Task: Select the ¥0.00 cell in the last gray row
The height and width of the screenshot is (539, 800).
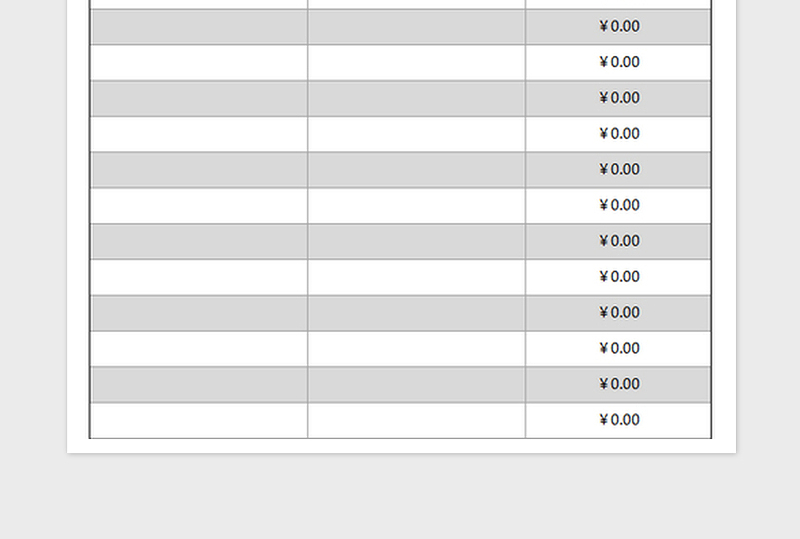Action: point(618,384)
